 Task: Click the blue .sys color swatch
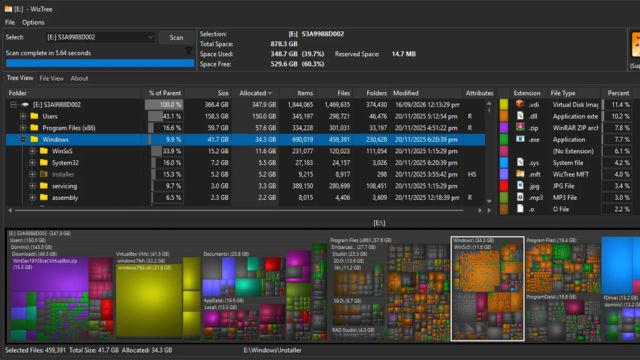tap(504, 162)
